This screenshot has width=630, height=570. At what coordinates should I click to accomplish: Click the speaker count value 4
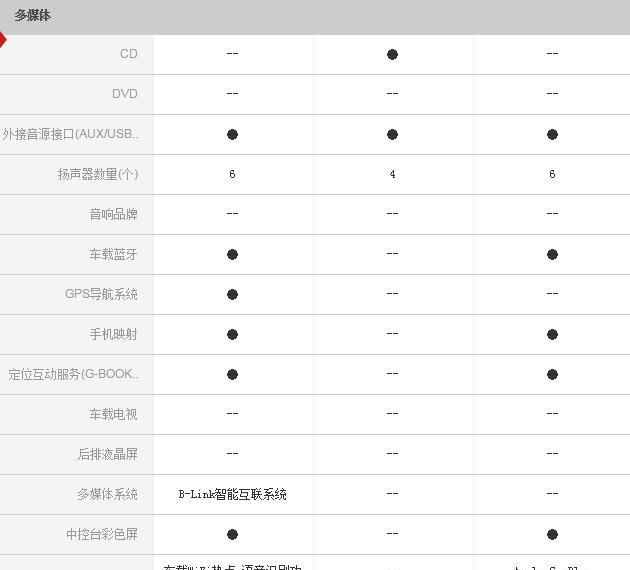coord(393,174)
